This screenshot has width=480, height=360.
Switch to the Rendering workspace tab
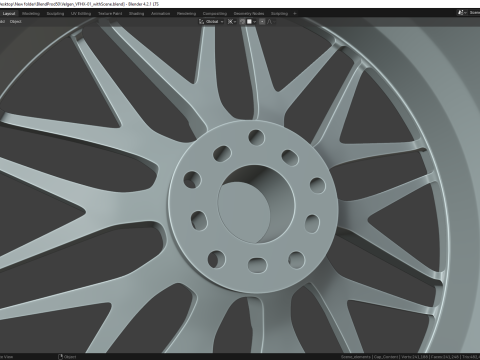pyautogui.click(x=186, y=14)
